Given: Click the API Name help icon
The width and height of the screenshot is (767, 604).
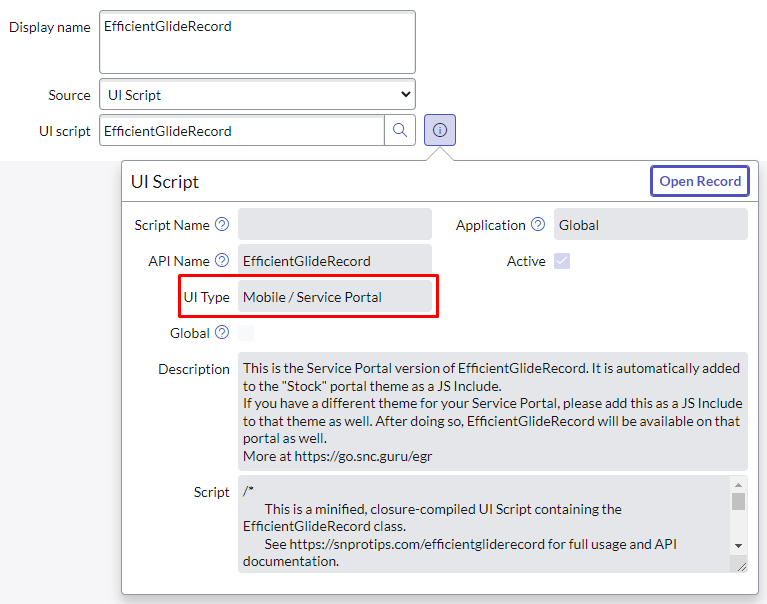Looking at the screenshot, I should (x=222, y=261).
